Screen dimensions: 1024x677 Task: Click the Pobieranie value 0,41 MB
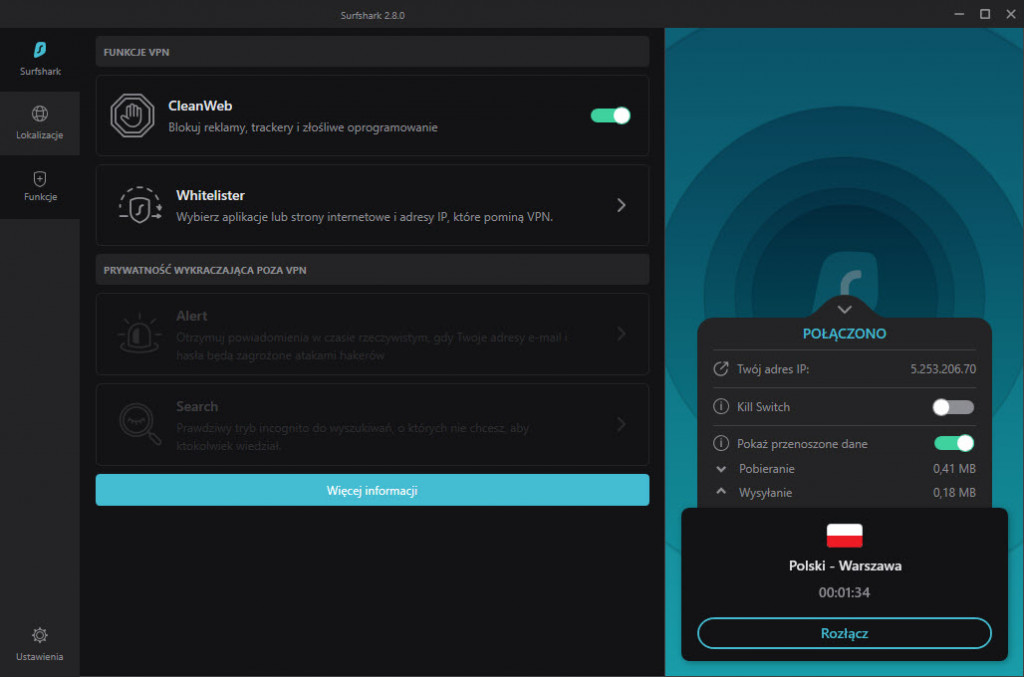[954, 469]
